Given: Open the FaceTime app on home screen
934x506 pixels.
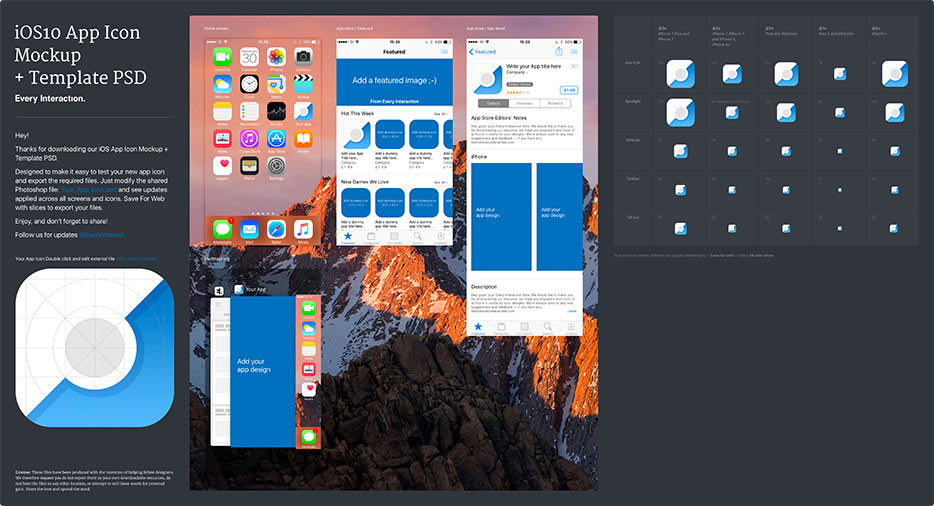Looking at the screenshot, I should pos(222,57).
